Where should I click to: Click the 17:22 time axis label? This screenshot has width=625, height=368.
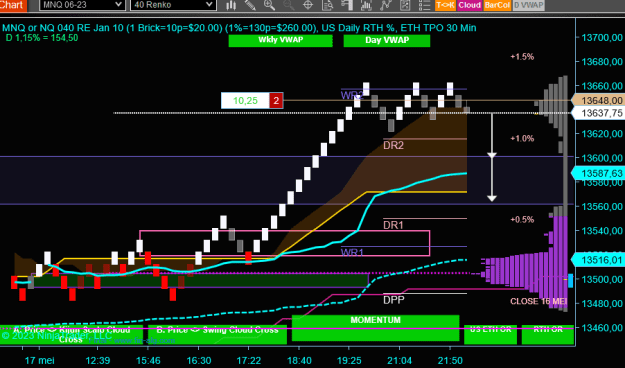(249, 360)
